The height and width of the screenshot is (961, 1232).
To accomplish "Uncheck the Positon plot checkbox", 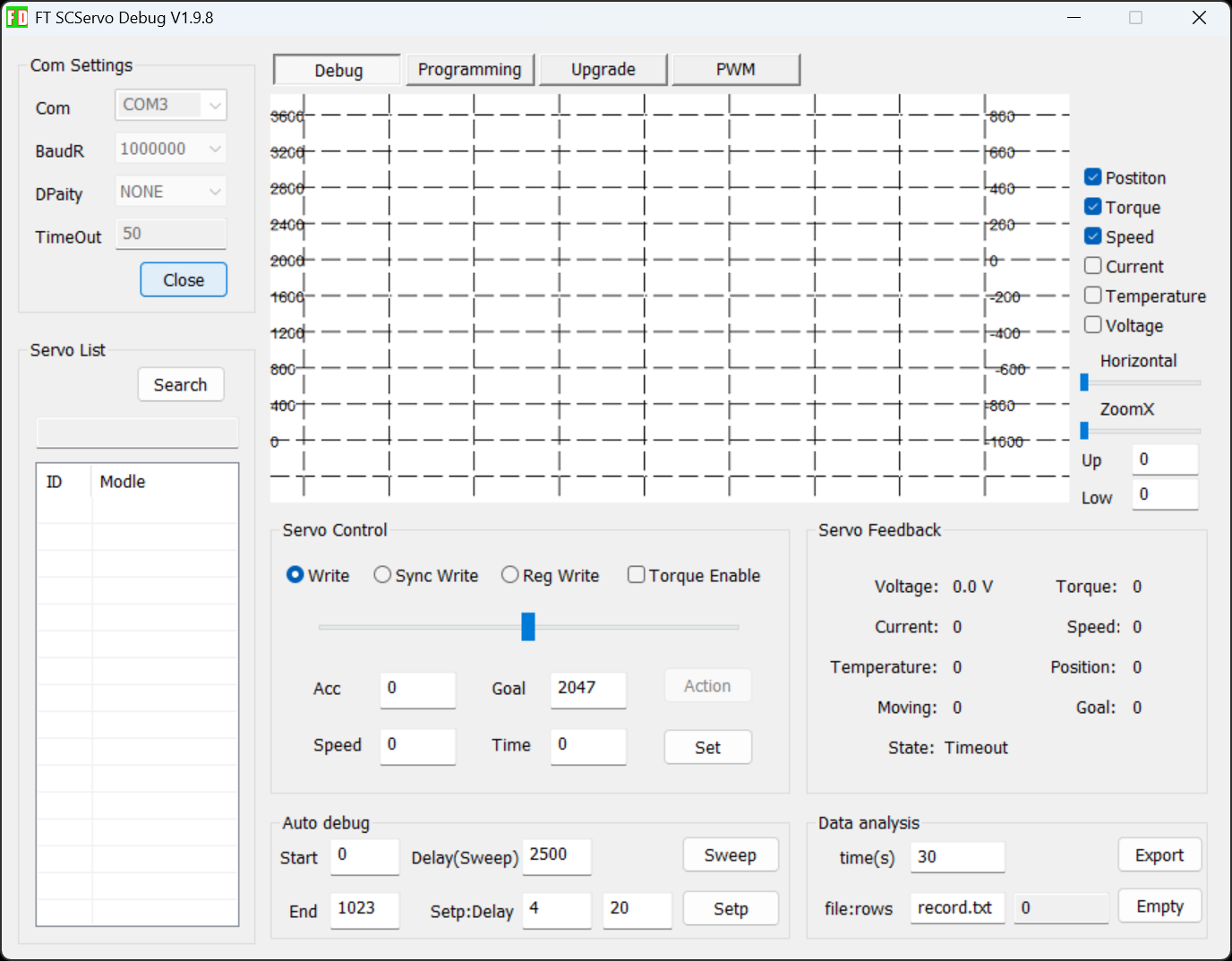I will (1093, 177).
